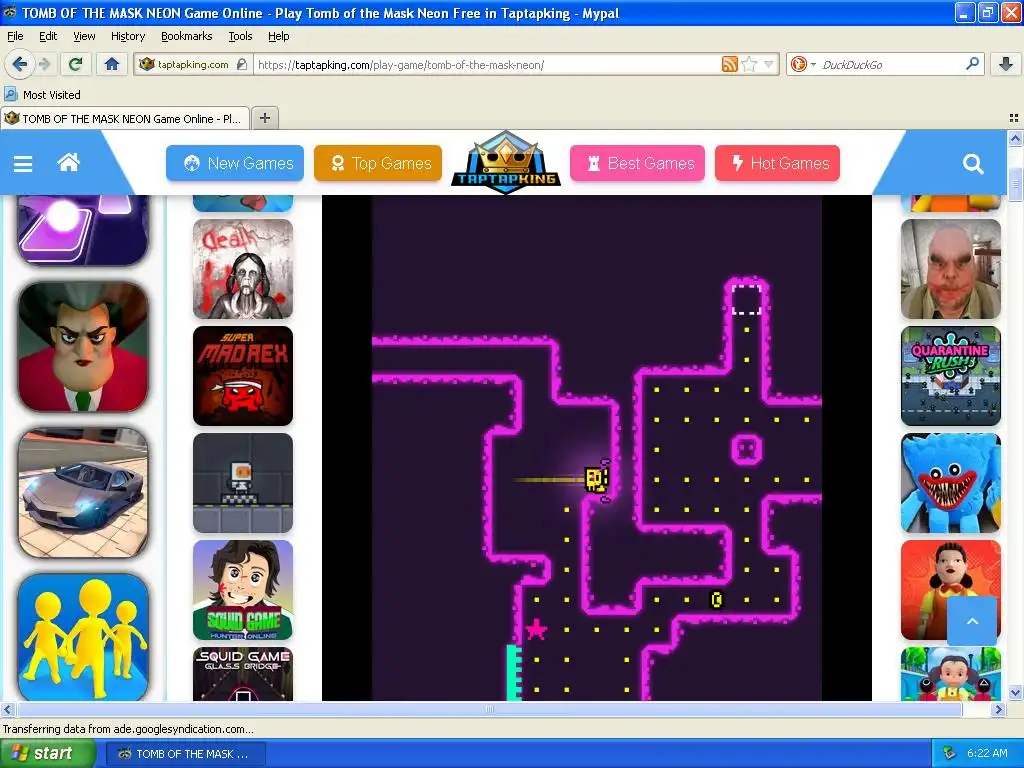Click the taskbar clock showing 6:22 AM
The height and width of the screenshot is (768, 1024).
(x=987, y=754)
